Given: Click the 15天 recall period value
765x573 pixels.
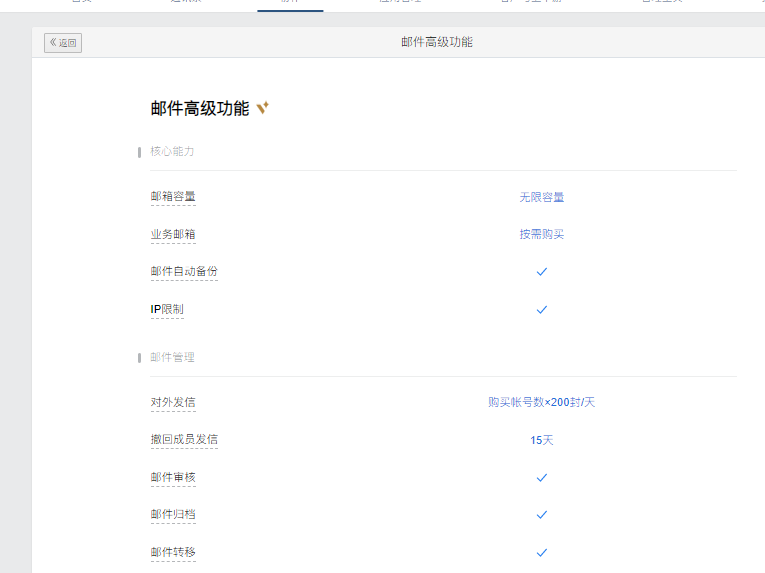Looking at the screenshot, I should [x=541, y=440].
